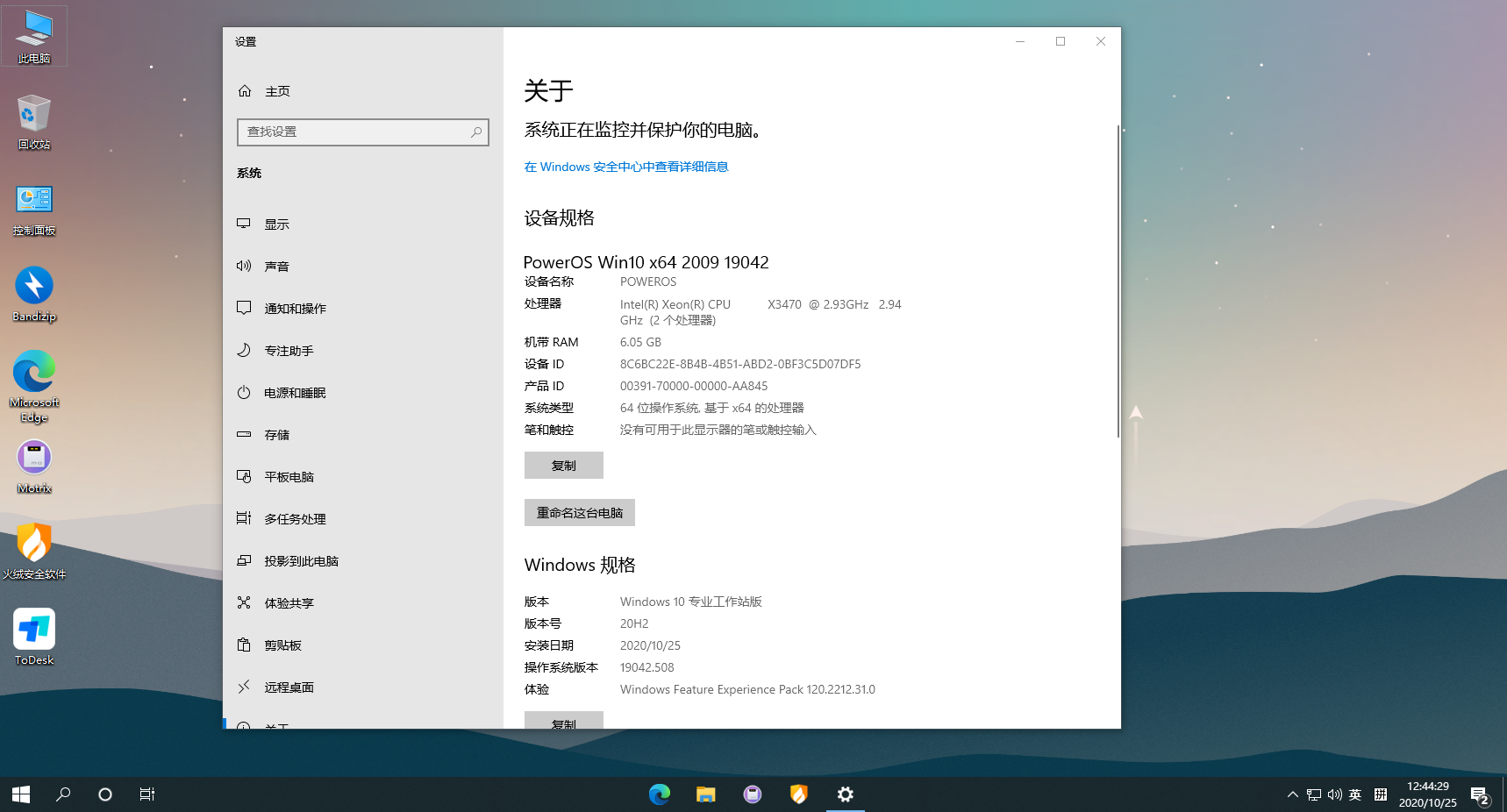Open 火绒 shield on taskbar
The width and height of the screenshot is (1507, 812).
(x=799, y=794)
